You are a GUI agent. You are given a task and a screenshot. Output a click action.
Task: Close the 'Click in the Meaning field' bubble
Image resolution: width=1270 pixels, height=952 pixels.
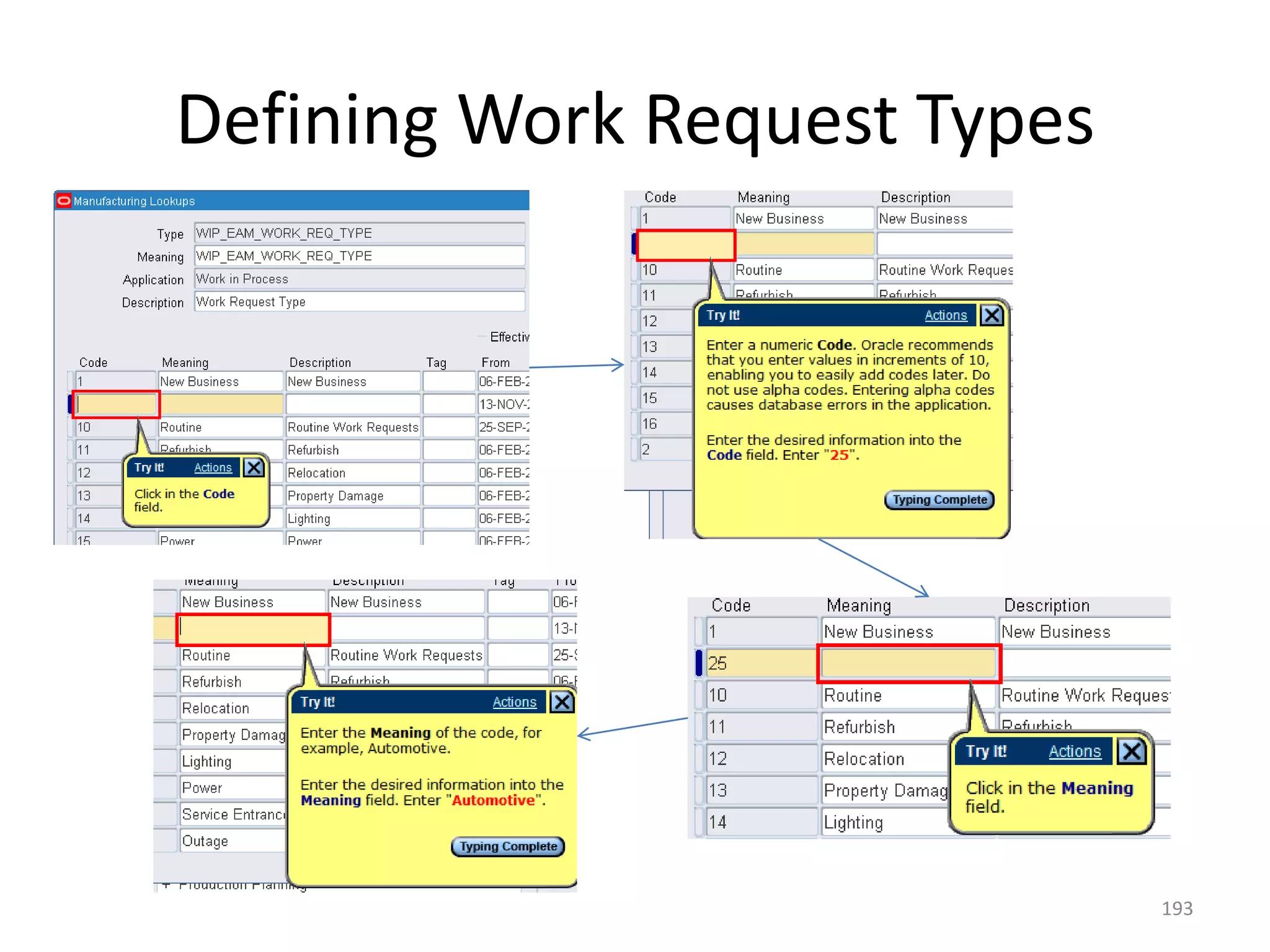pos(1132,752)
